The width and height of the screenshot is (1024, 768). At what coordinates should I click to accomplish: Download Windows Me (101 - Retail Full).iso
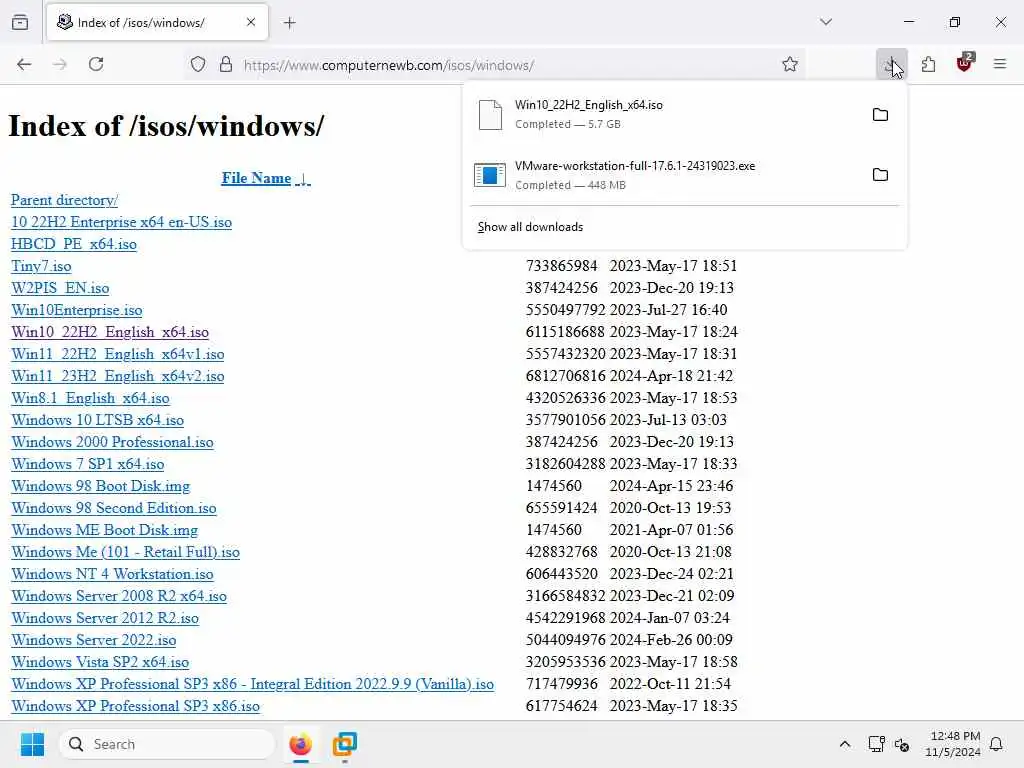[125, 552]
